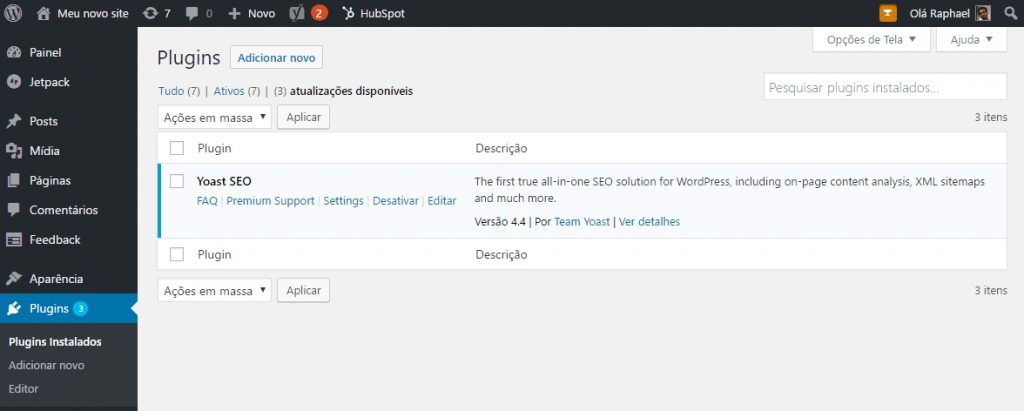Click the blue 3 badge on Plugins

click(80, 308)
